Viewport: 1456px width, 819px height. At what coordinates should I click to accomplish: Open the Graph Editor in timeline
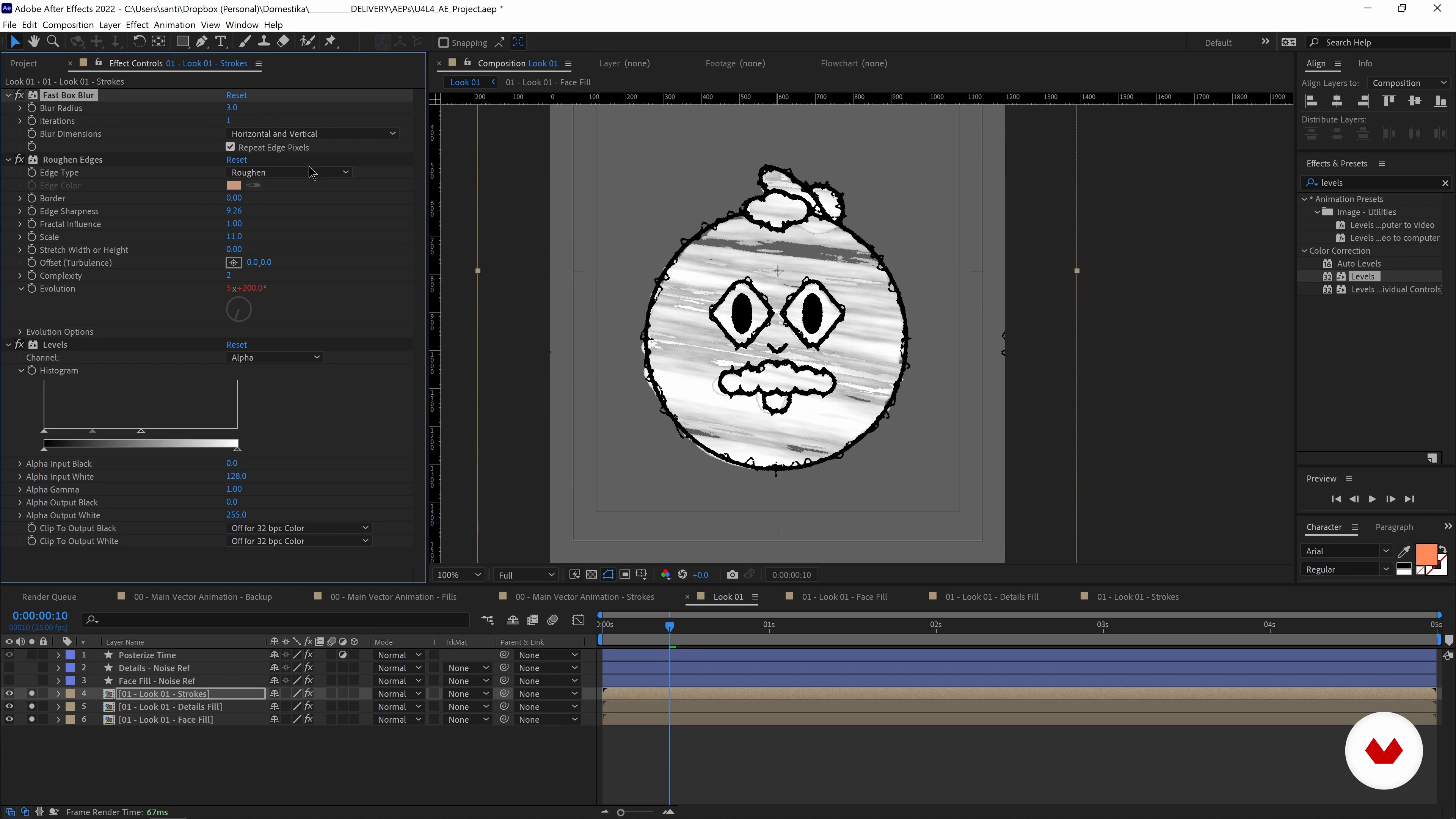[x=578, y=620]
